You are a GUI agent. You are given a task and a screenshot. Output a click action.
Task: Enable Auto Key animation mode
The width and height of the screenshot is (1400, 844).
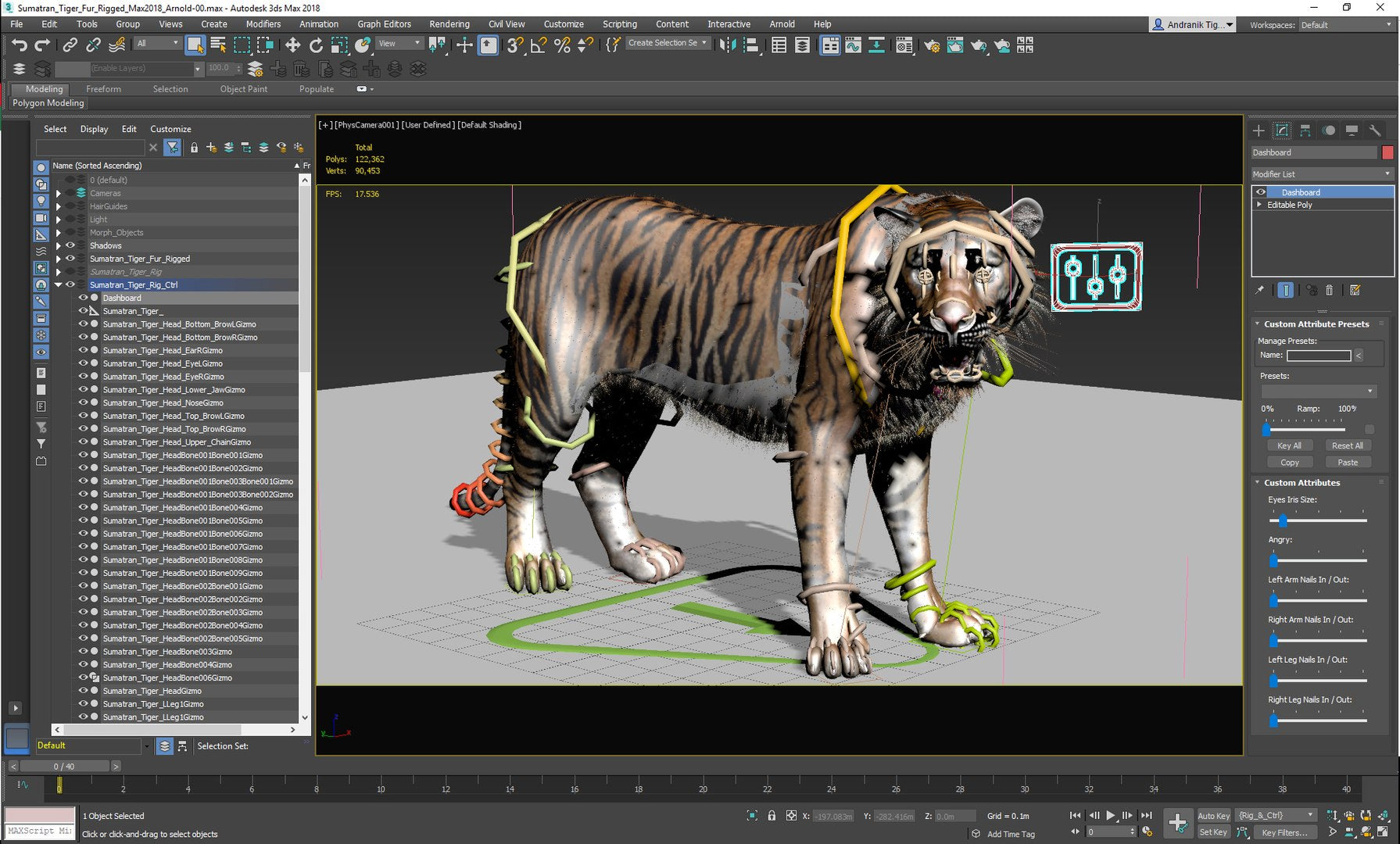point(1213,815)
